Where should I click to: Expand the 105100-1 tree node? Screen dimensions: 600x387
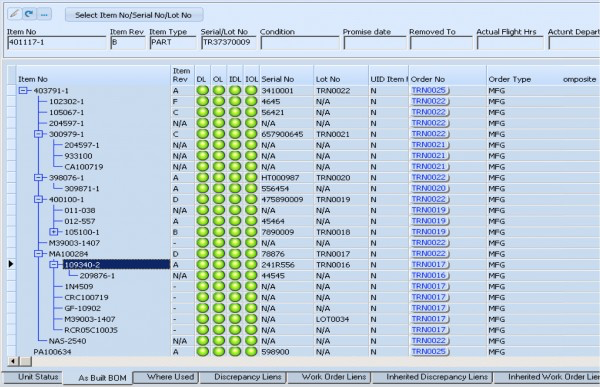(54, 232)
